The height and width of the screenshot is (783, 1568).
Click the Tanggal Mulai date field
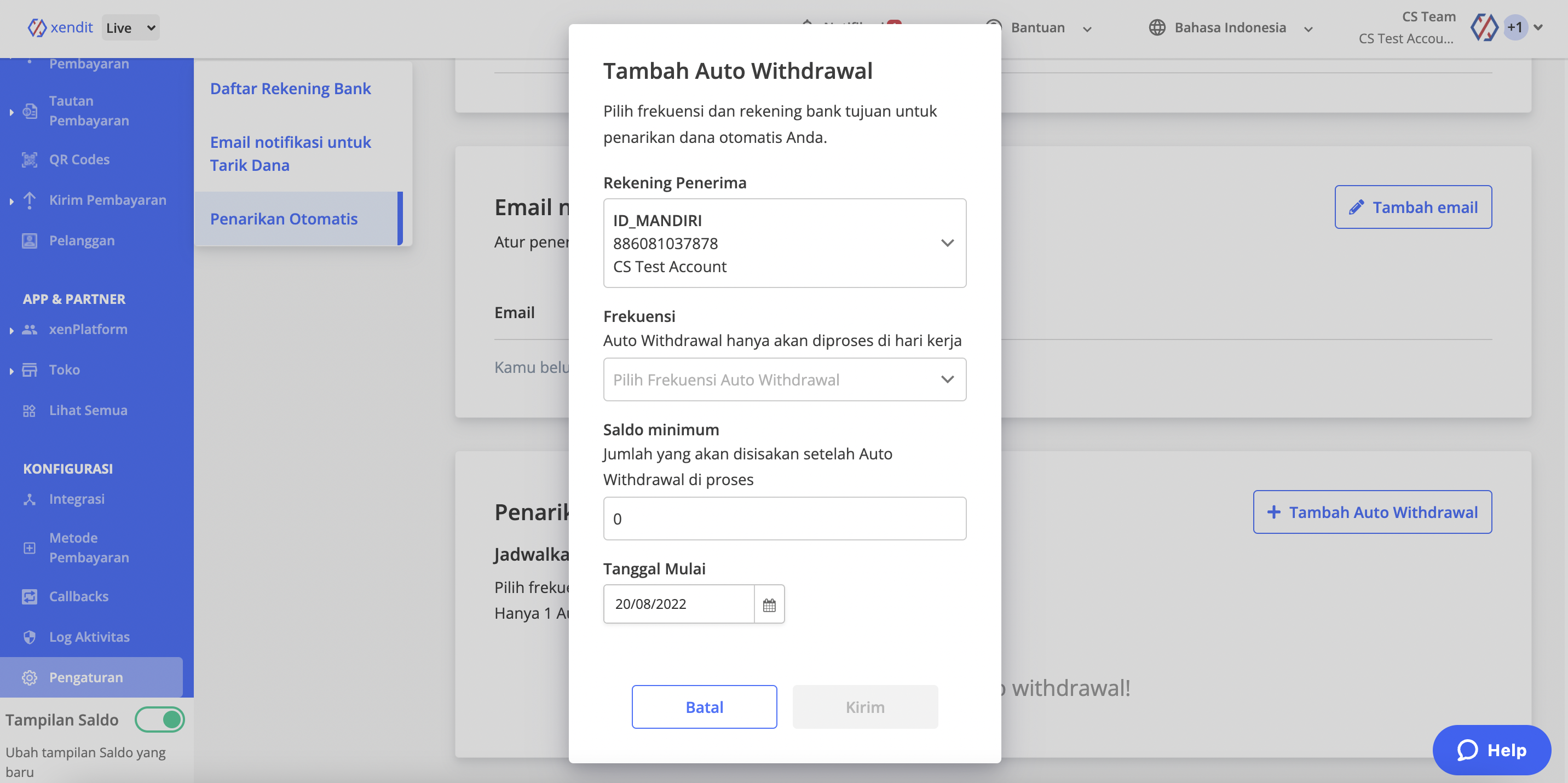click(x=679, y=604)
